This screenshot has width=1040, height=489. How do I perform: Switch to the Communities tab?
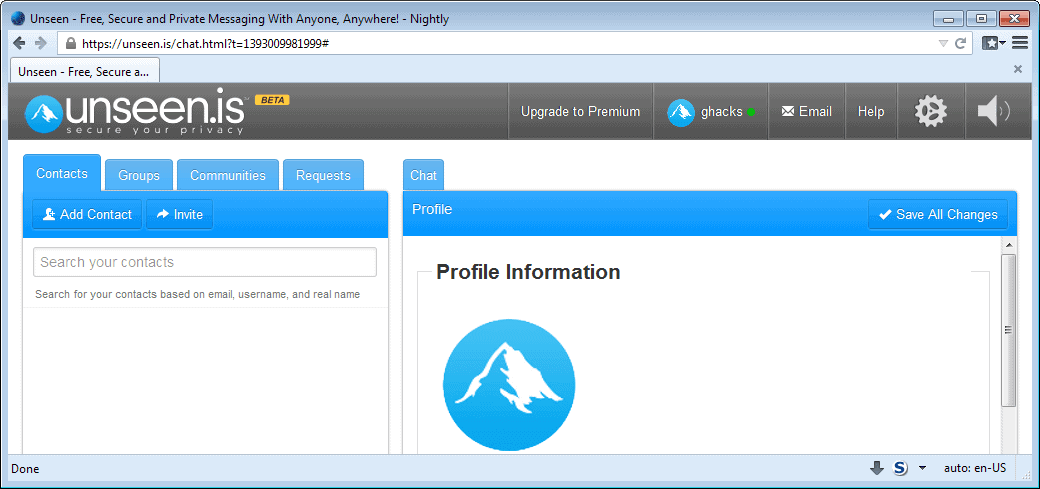[x=228, y=175]
